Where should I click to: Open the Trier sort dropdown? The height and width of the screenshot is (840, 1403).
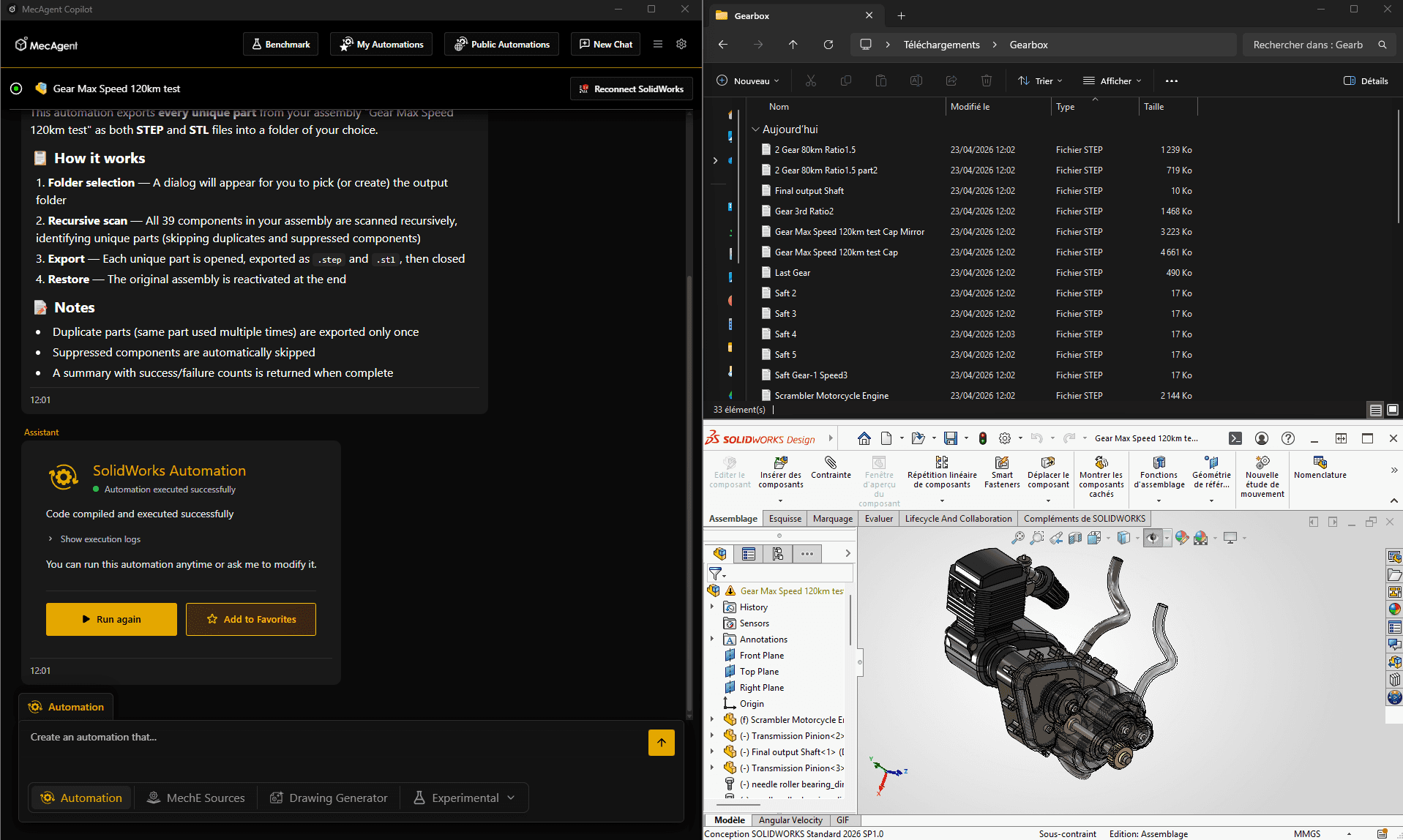1040,81
